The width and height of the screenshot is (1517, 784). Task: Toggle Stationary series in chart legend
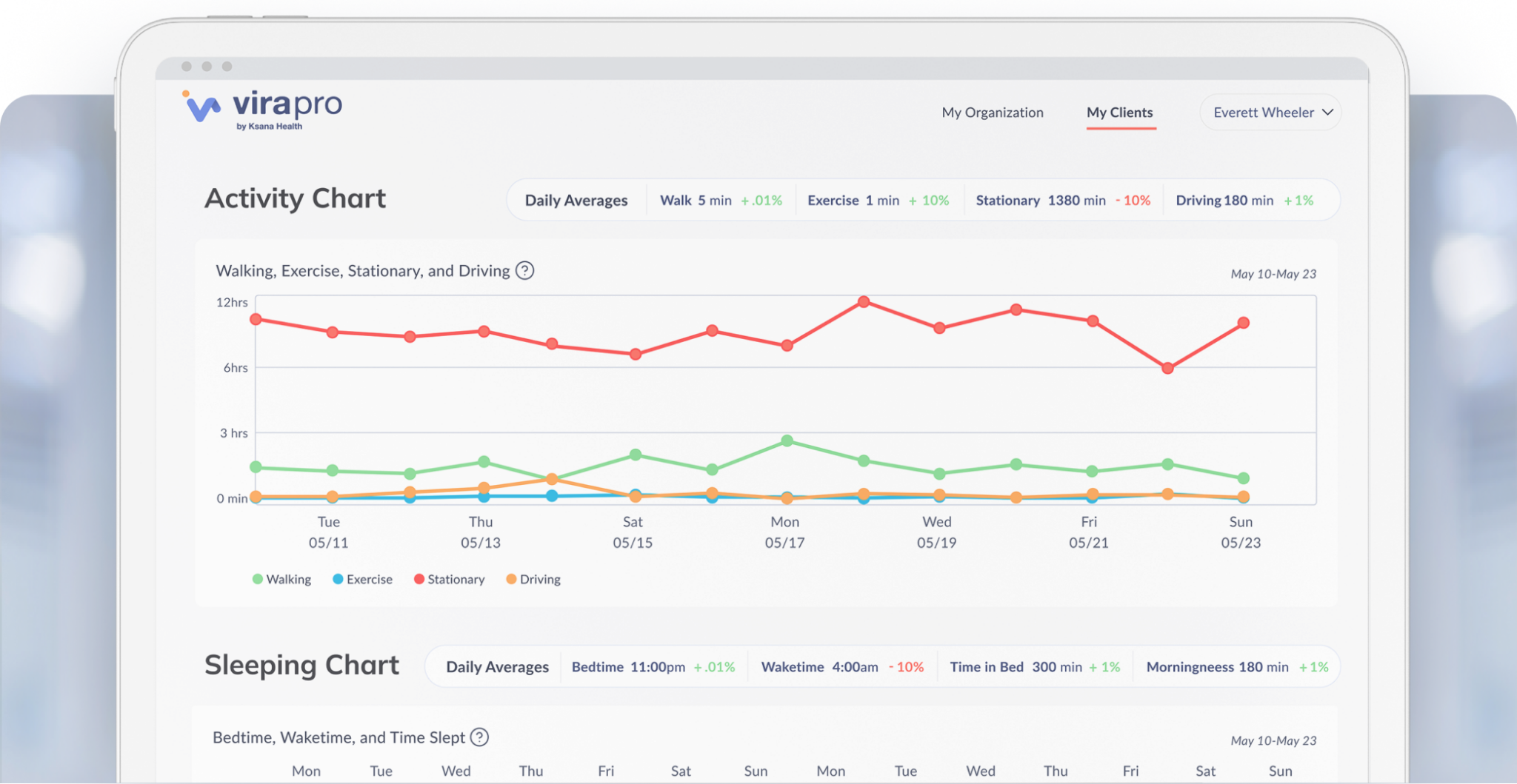(x=449, y=579)
